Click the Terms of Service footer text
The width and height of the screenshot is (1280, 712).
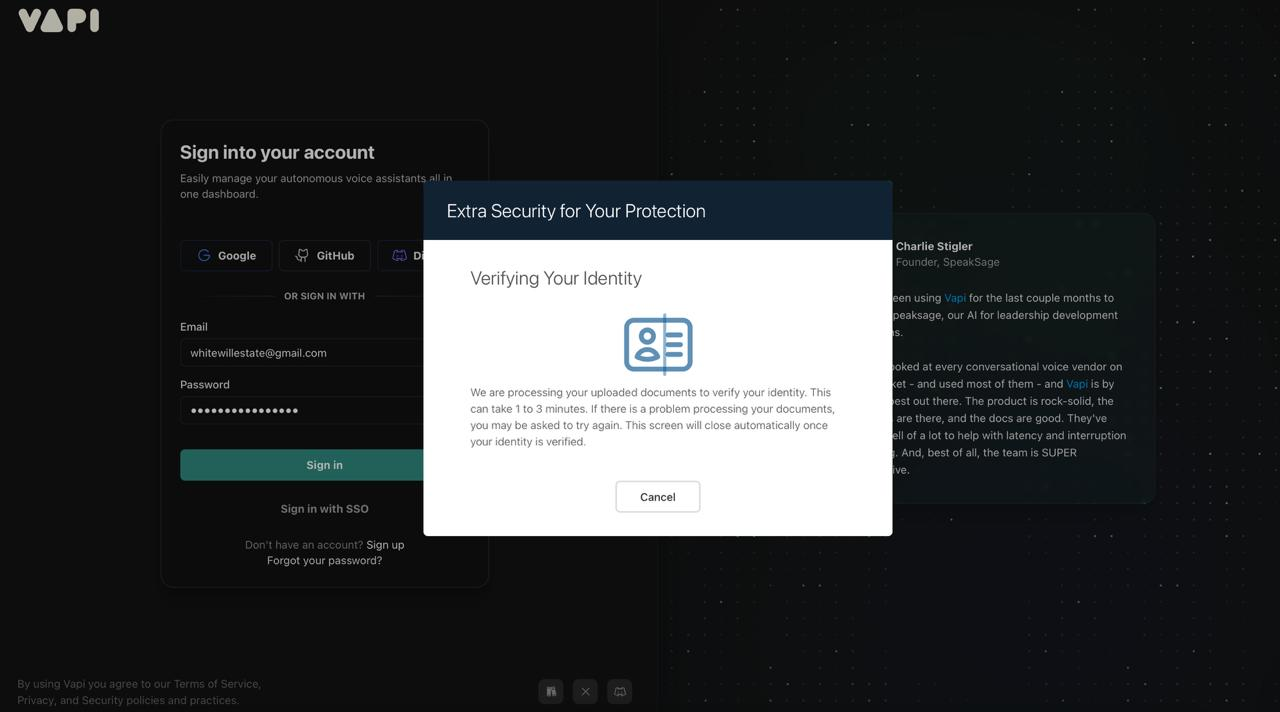216,684
